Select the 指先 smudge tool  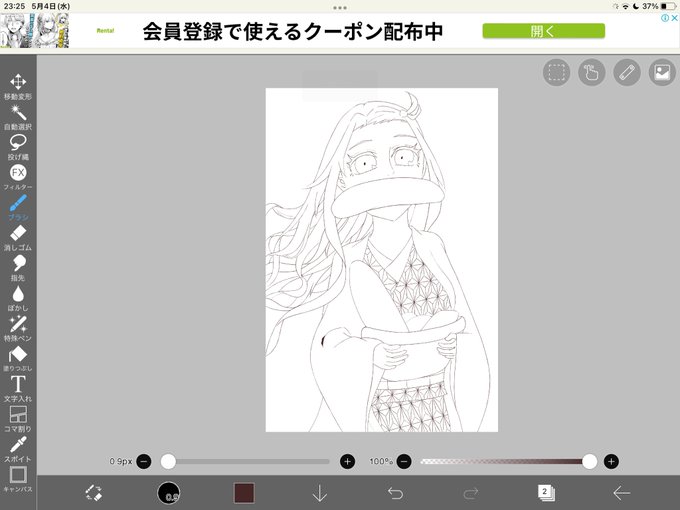point(18,268)
